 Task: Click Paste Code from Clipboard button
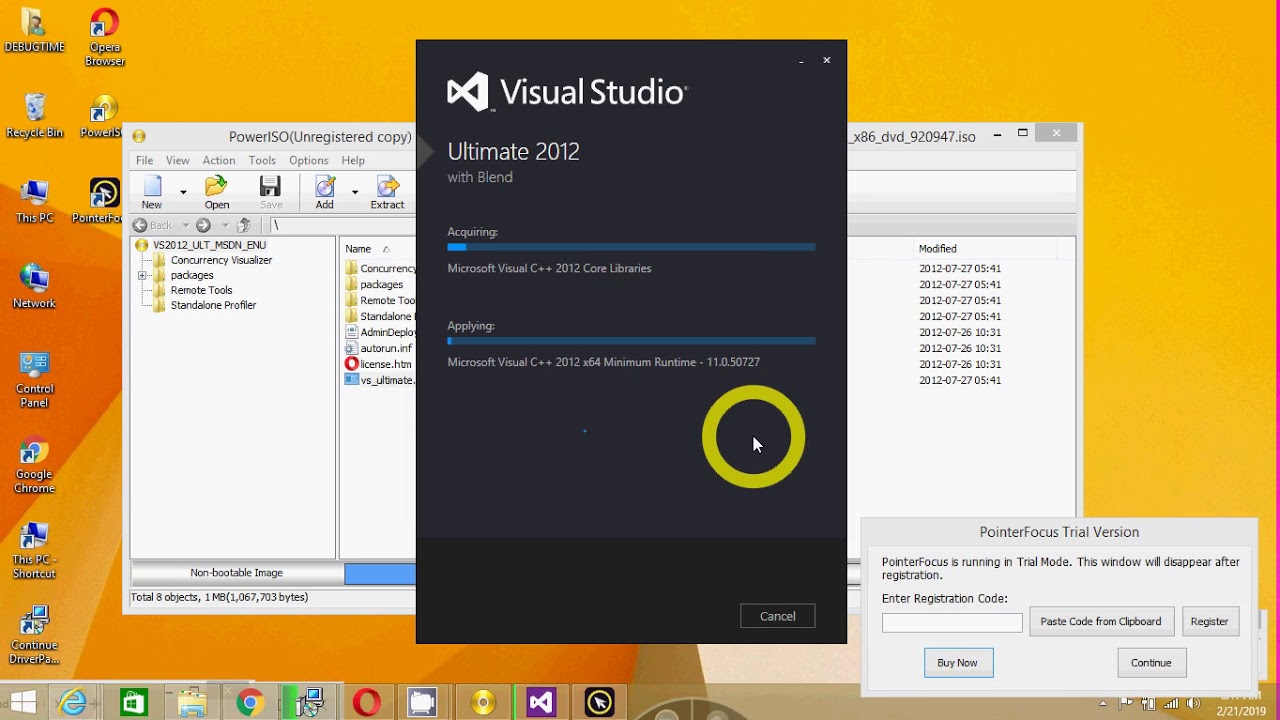pyautogui.click(x=1100, y=621)
